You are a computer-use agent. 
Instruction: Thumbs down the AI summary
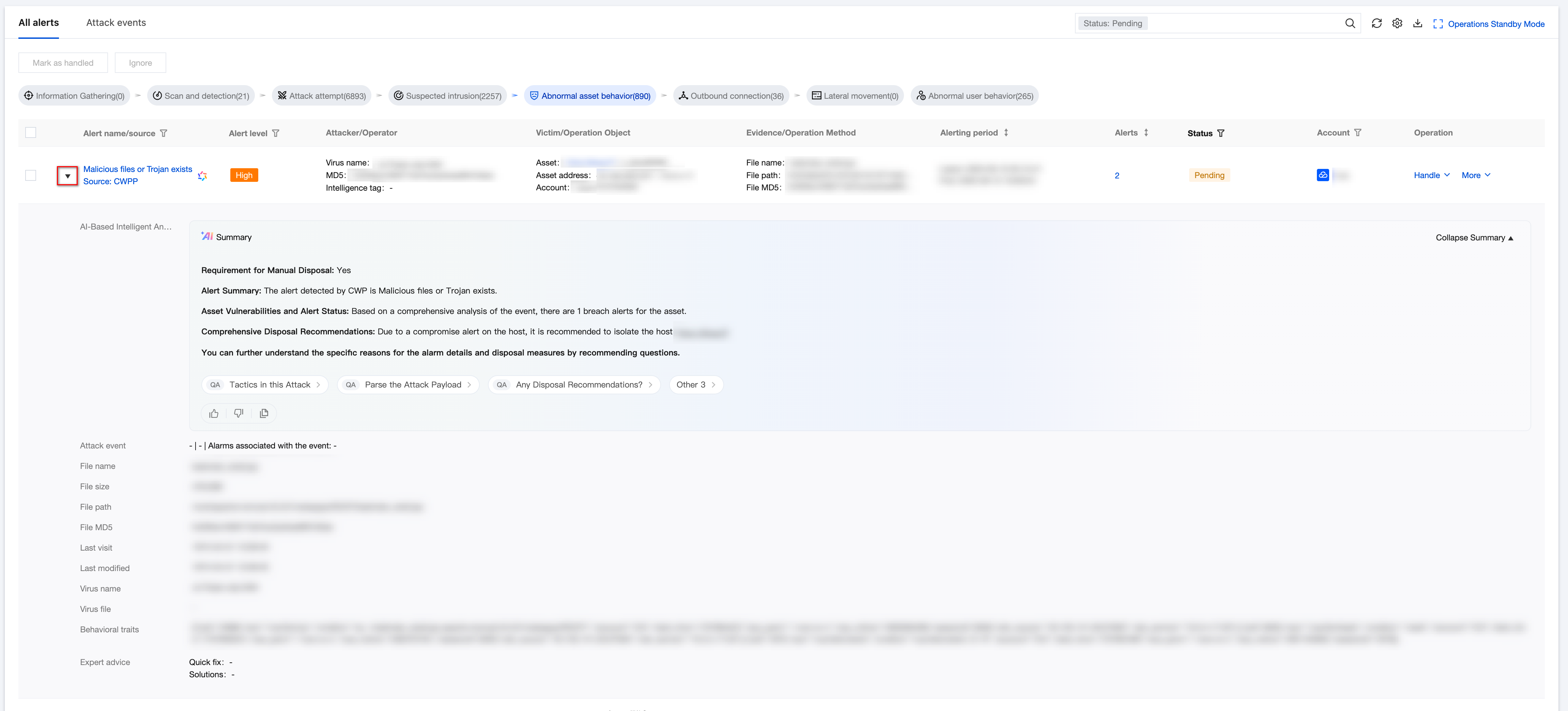239,414
